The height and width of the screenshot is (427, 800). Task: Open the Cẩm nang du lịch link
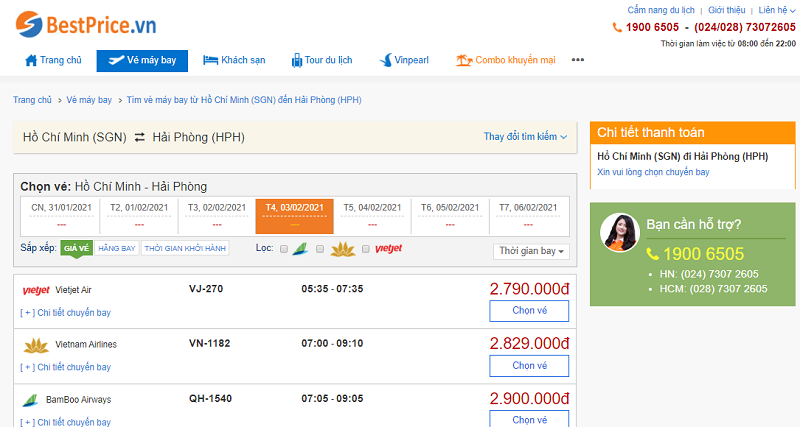[661, 10]
